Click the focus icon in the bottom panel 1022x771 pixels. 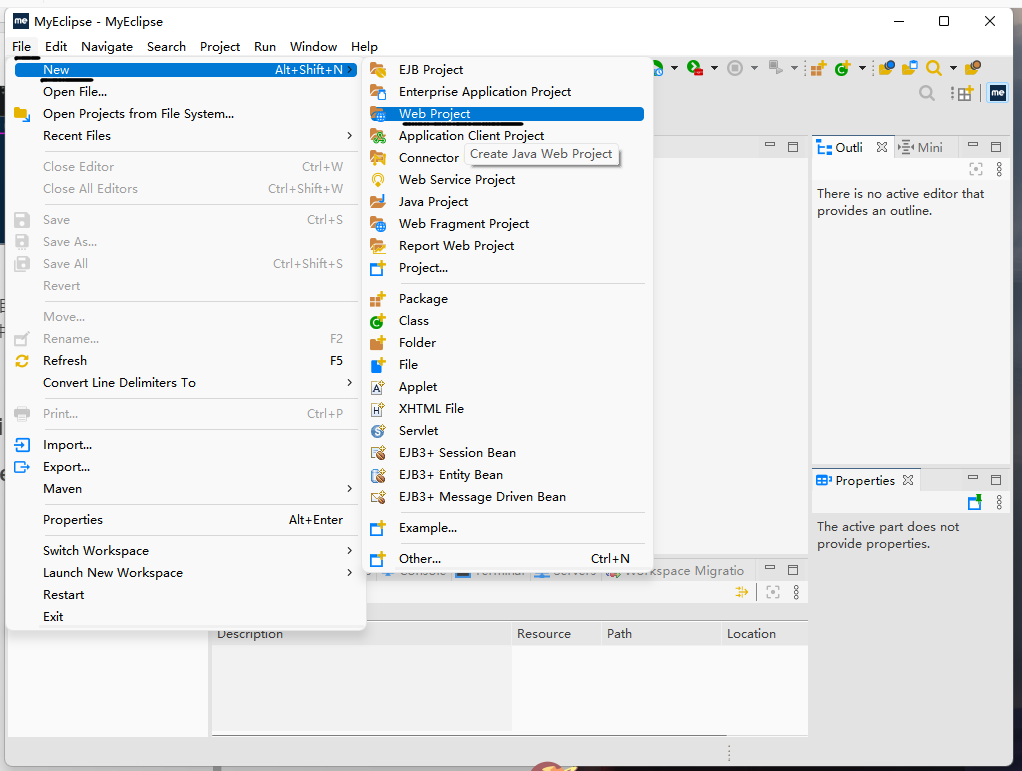773,592
